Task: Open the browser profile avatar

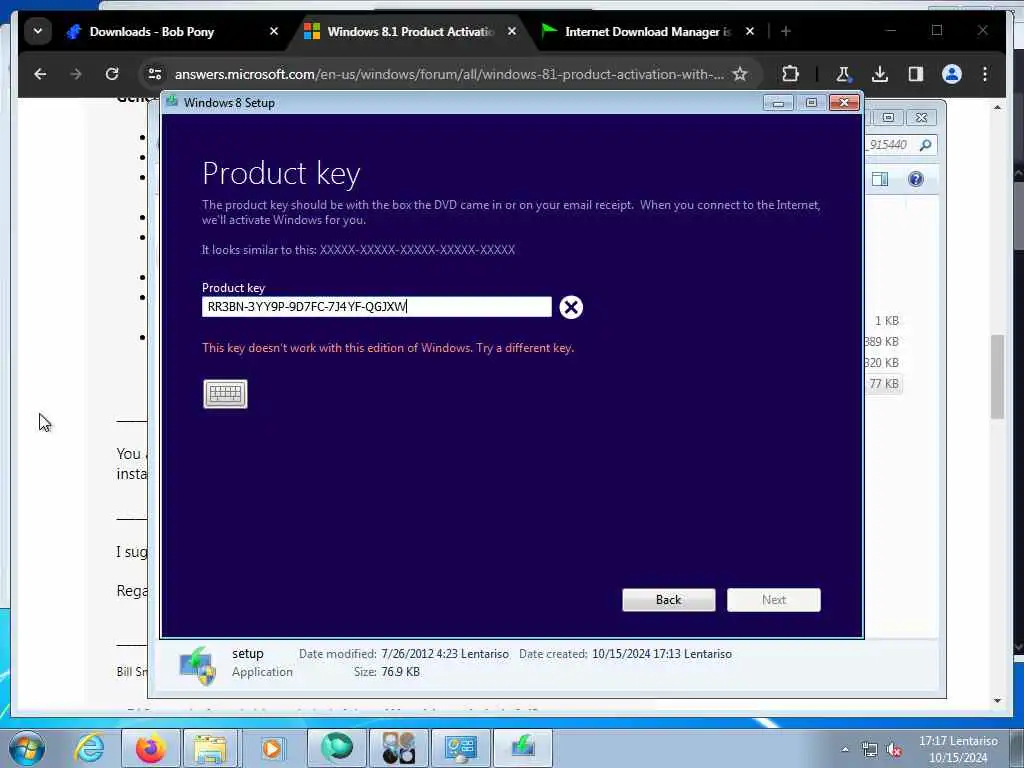Action: coord(952,74)
